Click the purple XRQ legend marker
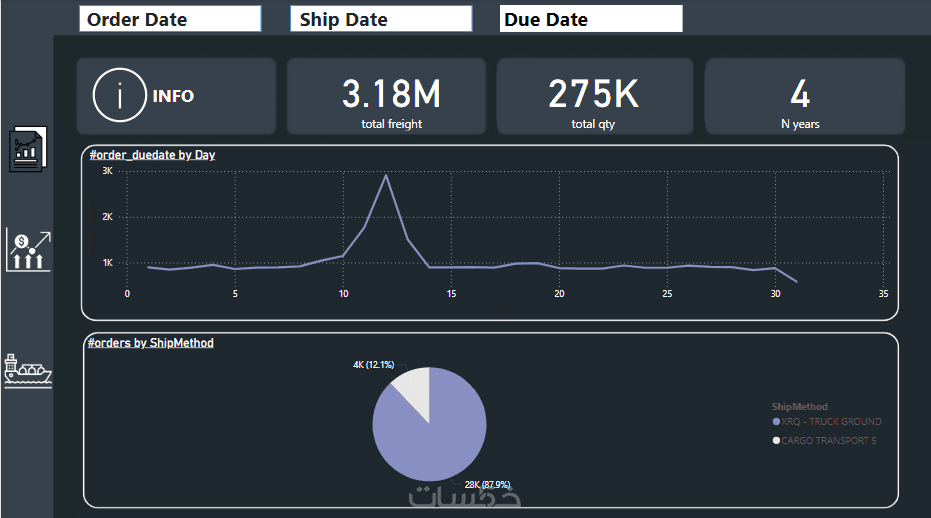The width and height of the screenshot is (931, 518). click(x=776, y=422)
